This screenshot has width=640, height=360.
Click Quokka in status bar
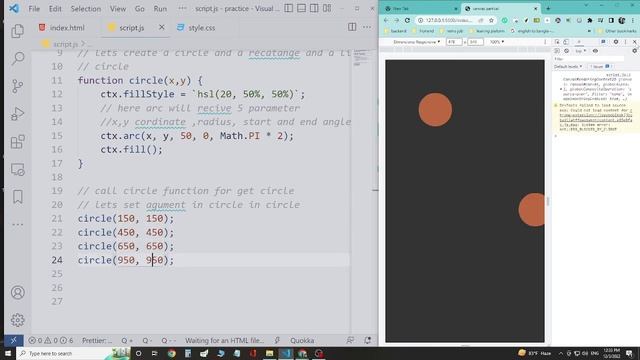[302, 340]
